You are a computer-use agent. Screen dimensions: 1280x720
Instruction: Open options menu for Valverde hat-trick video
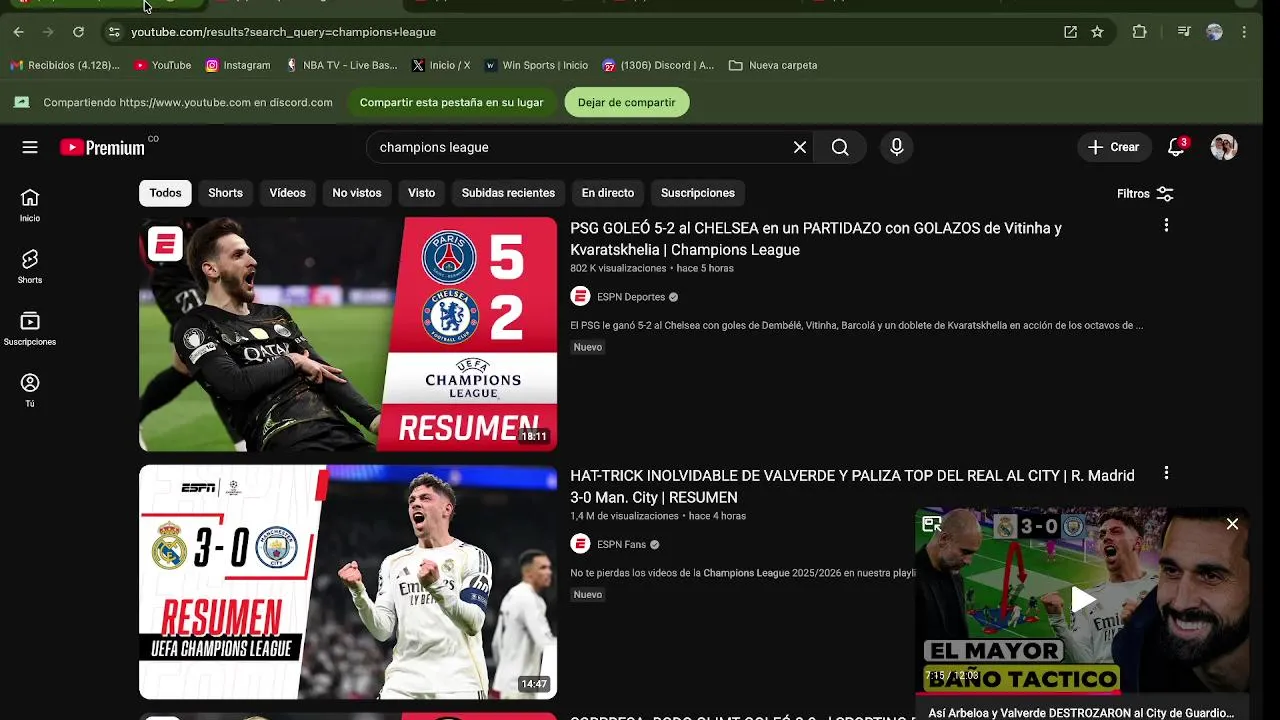1166,473
